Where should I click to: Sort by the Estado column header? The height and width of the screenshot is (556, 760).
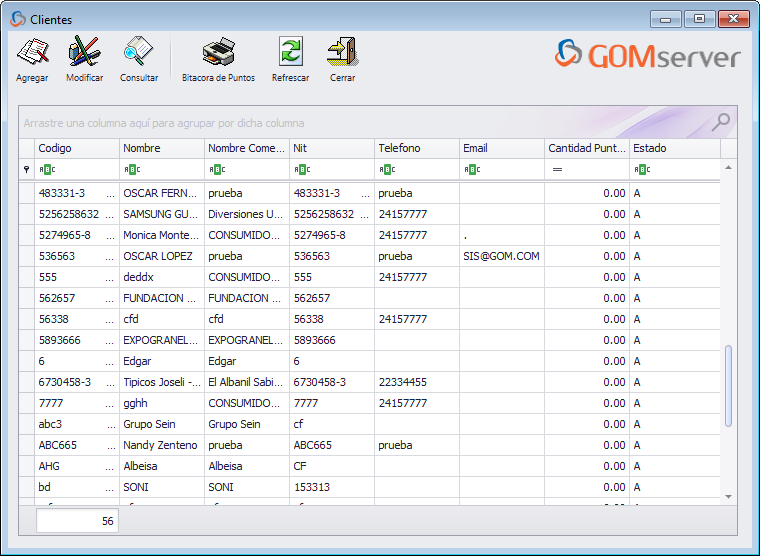[675, 148]
